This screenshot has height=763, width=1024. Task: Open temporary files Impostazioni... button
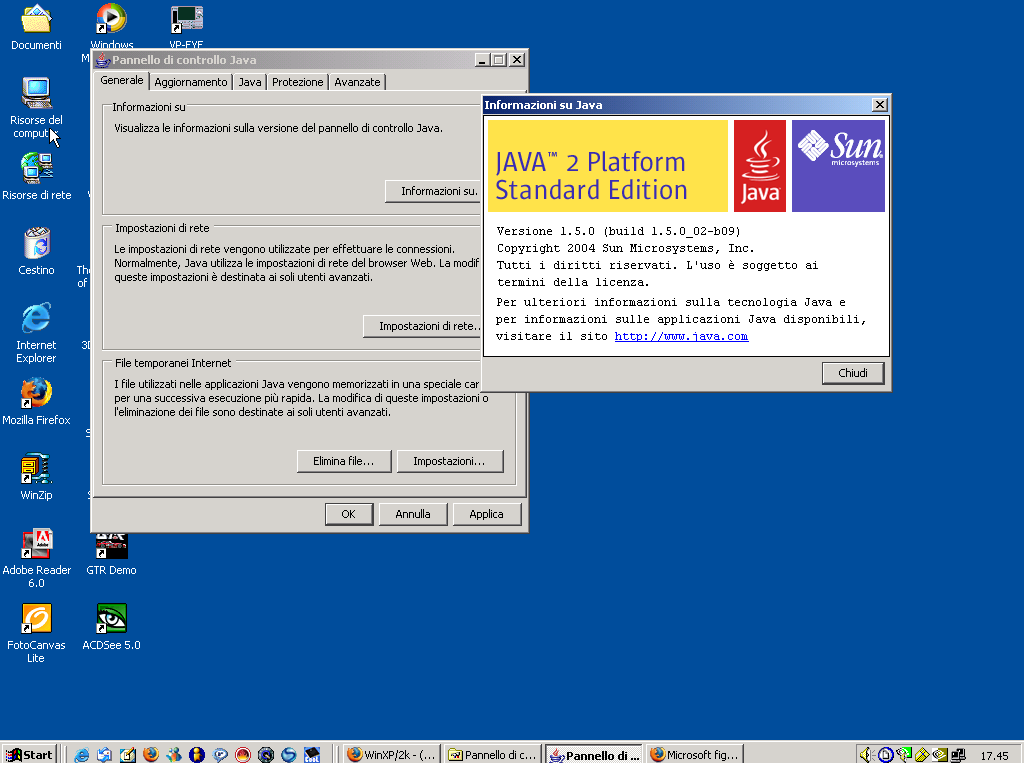[x=449, y=461]
